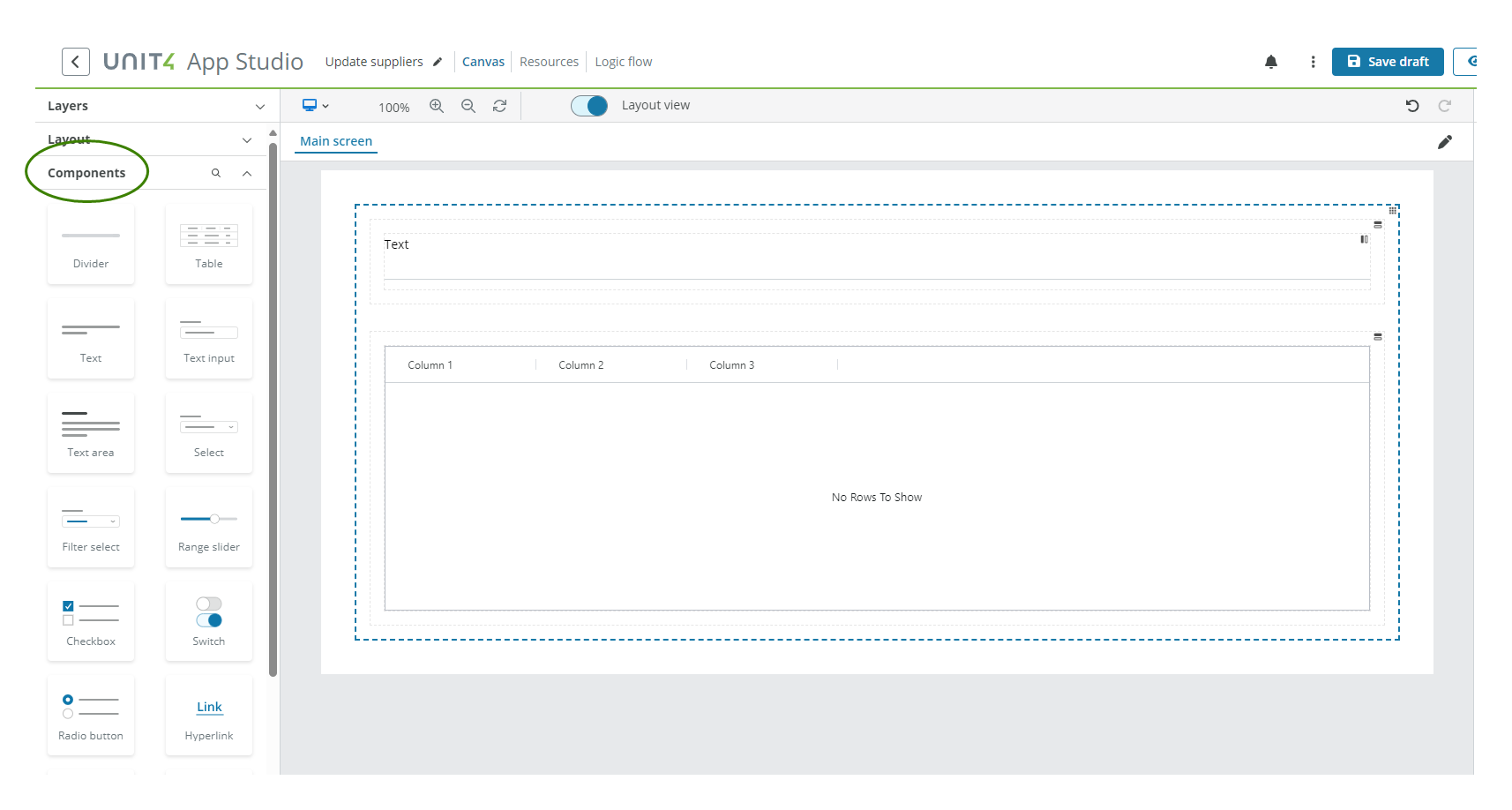Click the back arrow next to UNIT4 logo

click(76, 61)
